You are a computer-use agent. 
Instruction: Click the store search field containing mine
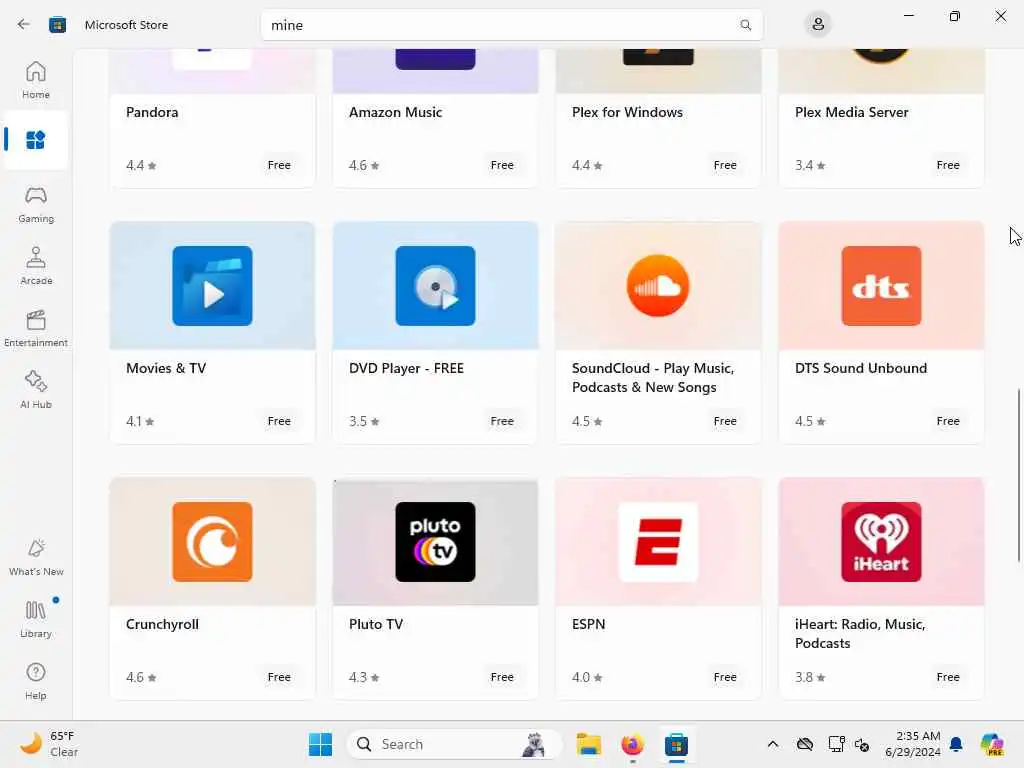tap(511, 25)
